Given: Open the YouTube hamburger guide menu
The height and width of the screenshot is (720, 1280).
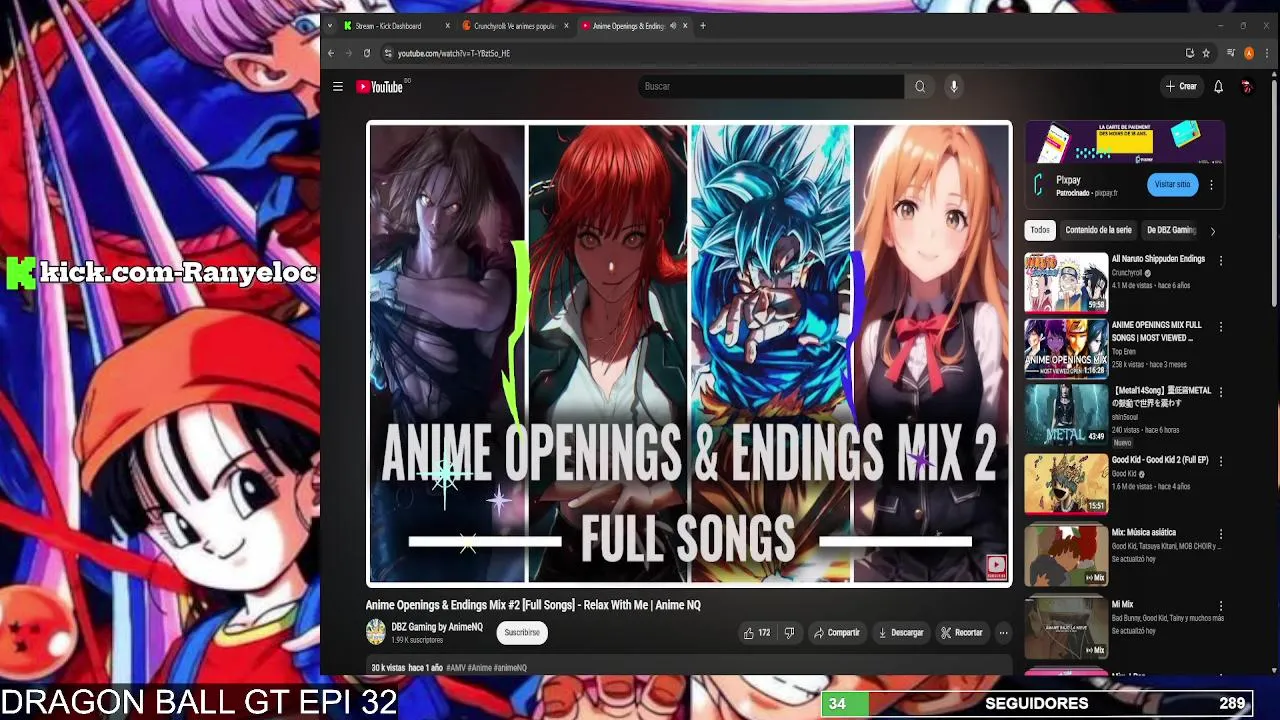Looking at the screenshot, I should pyautogui.click(x=338, y=87).
